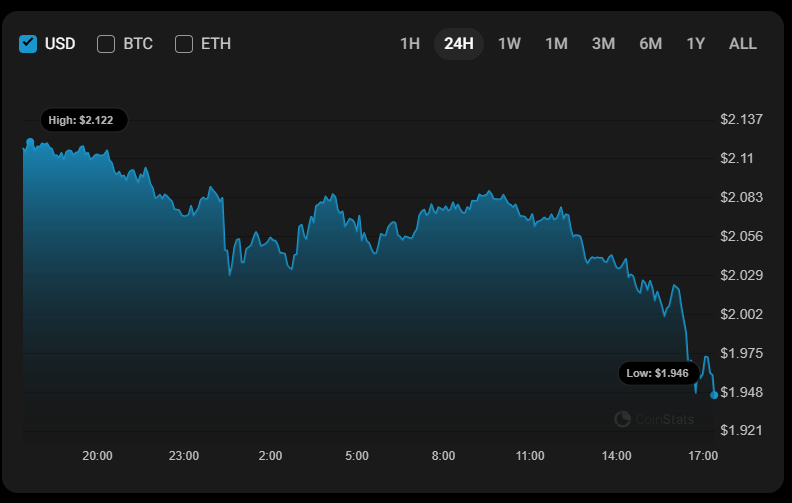Image resolution: width=792 pixels, height=503 pixels.
Task: Click the 20:00 time axis label
Action: pyautogui.click(x=97, y=456)
